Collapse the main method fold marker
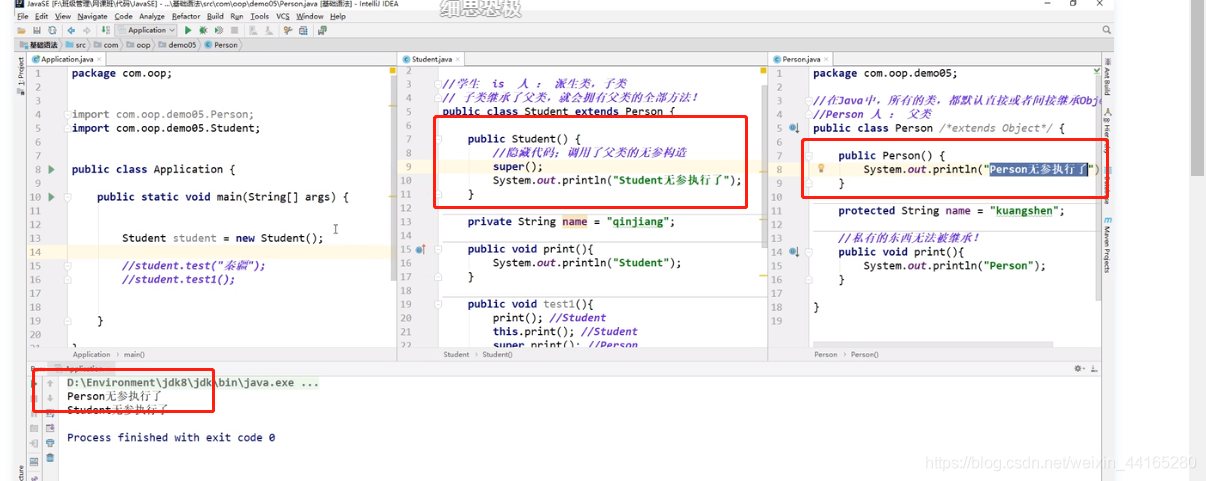The image size is (1206, 481). (68, 197)
